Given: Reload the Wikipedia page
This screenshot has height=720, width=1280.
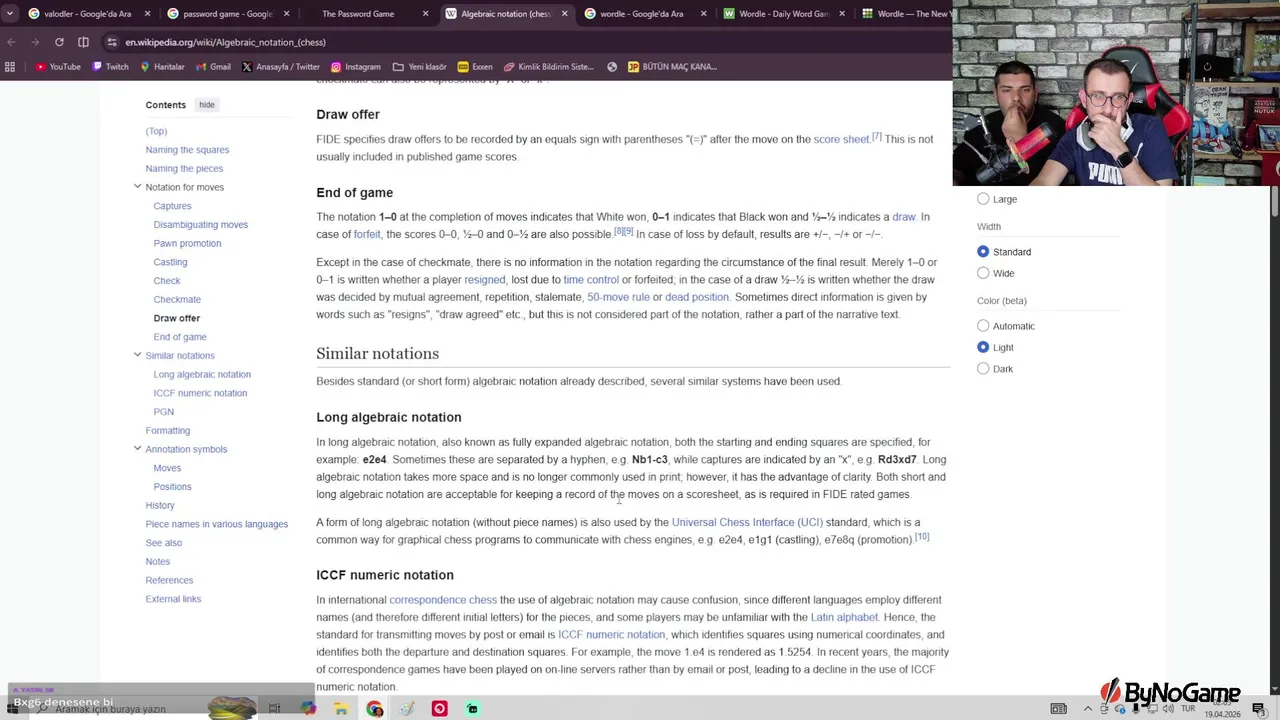Looking at the screenshot, I should pyautogui.click(x=59, y=42).
